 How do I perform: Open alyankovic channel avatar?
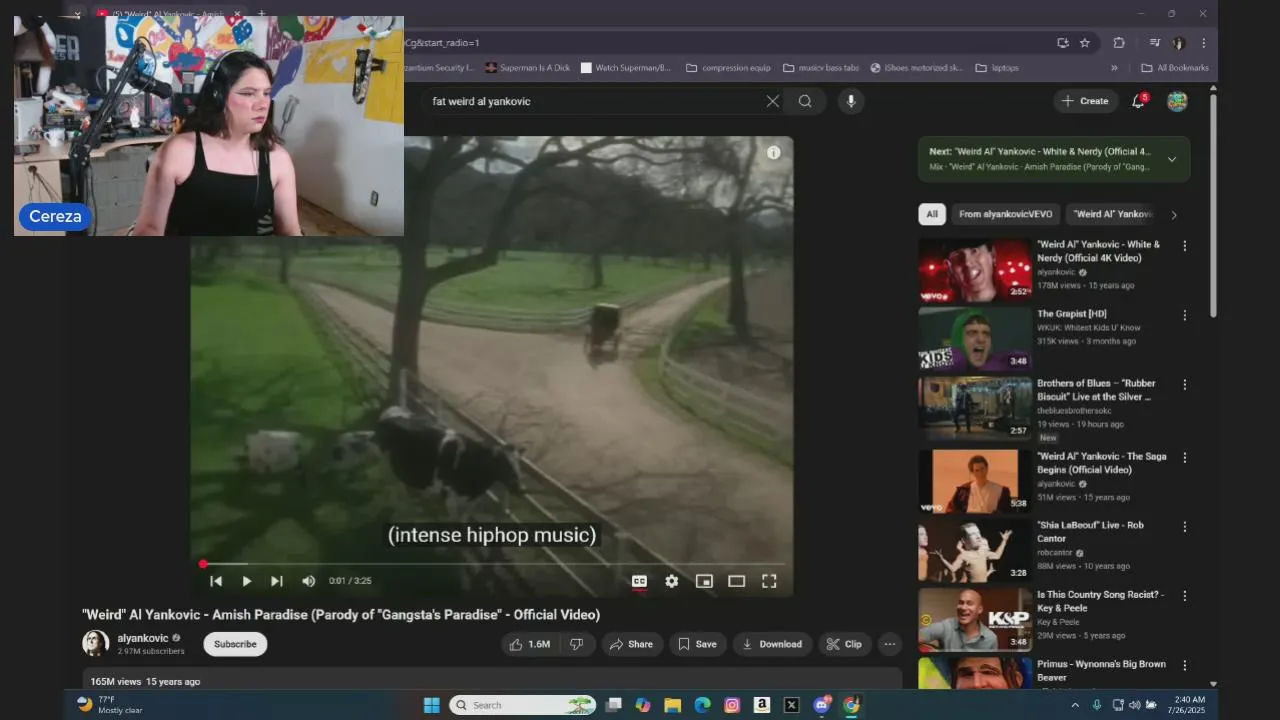click(x=95, y=643)
